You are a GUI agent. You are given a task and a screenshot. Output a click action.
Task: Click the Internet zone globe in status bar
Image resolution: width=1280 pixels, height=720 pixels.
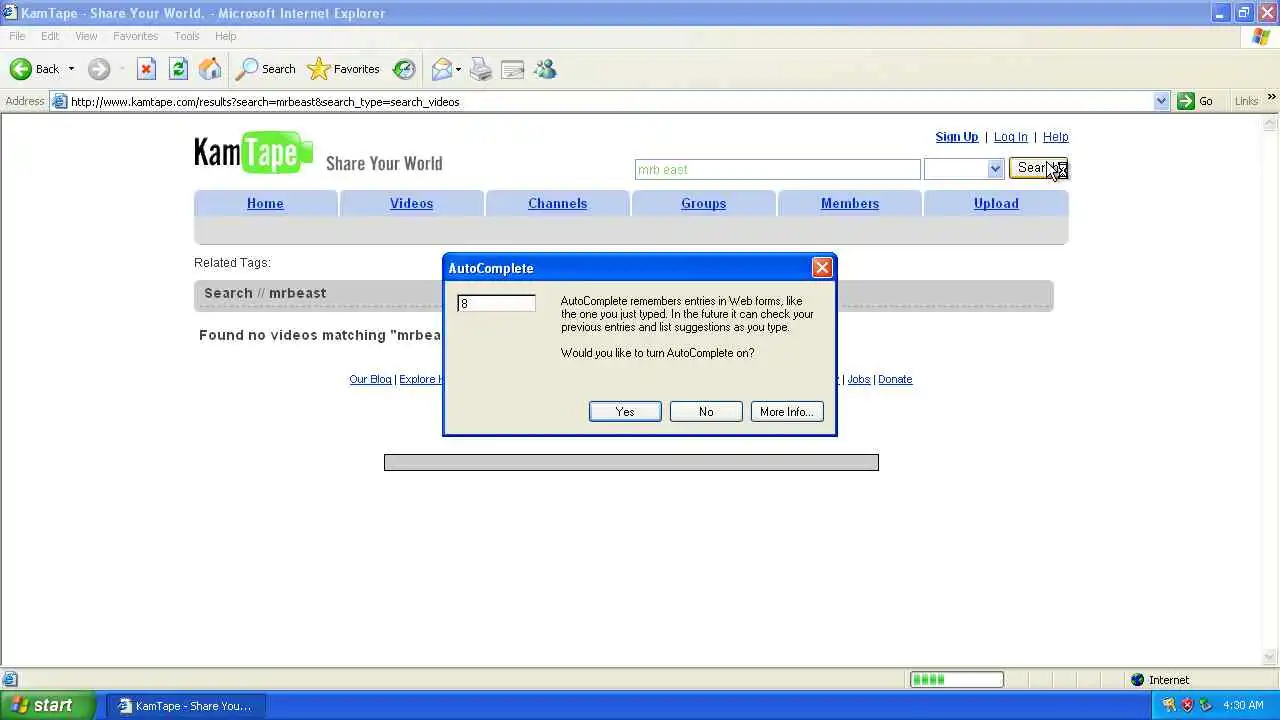(x=1137, y=680)
